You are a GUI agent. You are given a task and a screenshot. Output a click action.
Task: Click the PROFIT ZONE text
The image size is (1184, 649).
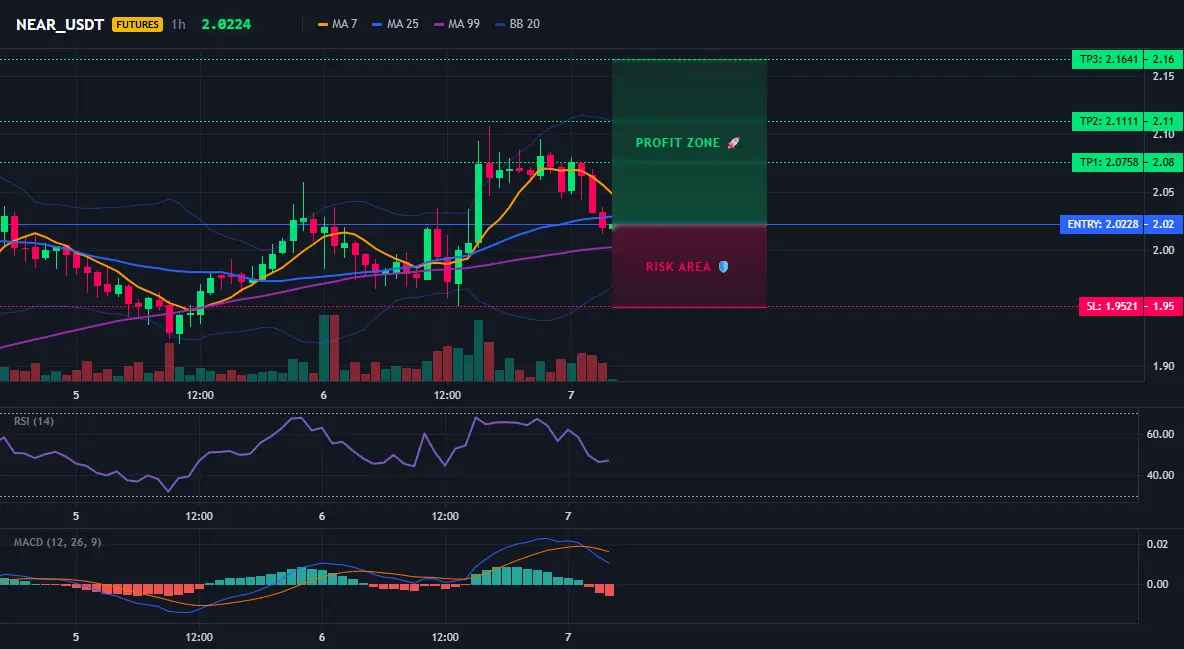click(677, 143)
